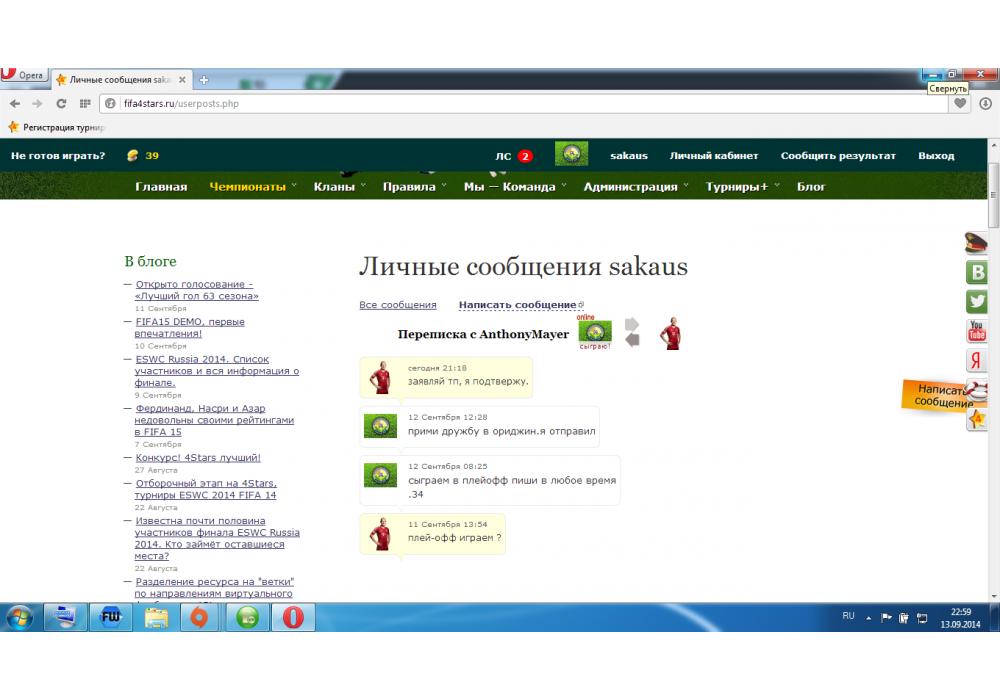Open the Twitter sidebar icon
This screenshot has height=700, width=1000.
[x=976, y=302]
